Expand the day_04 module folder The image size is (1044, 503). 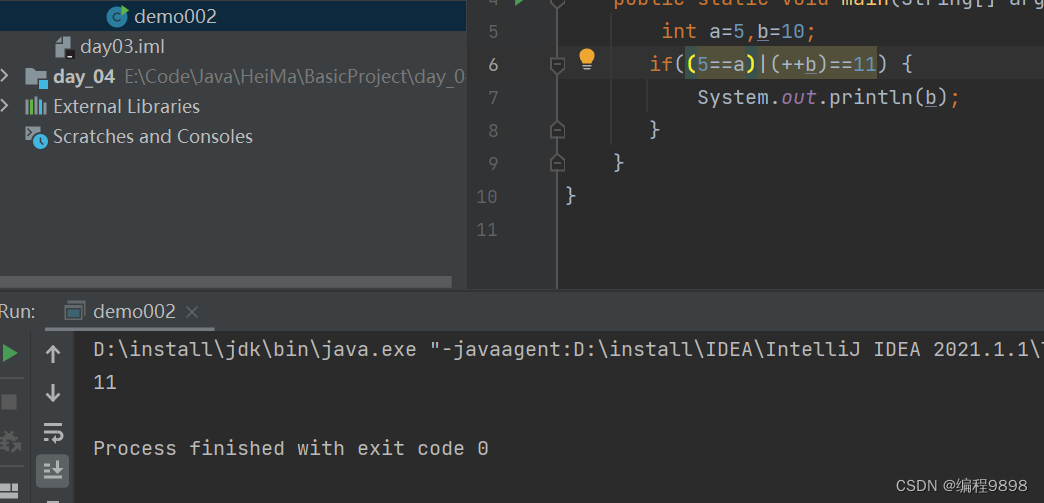pos(5,76)
